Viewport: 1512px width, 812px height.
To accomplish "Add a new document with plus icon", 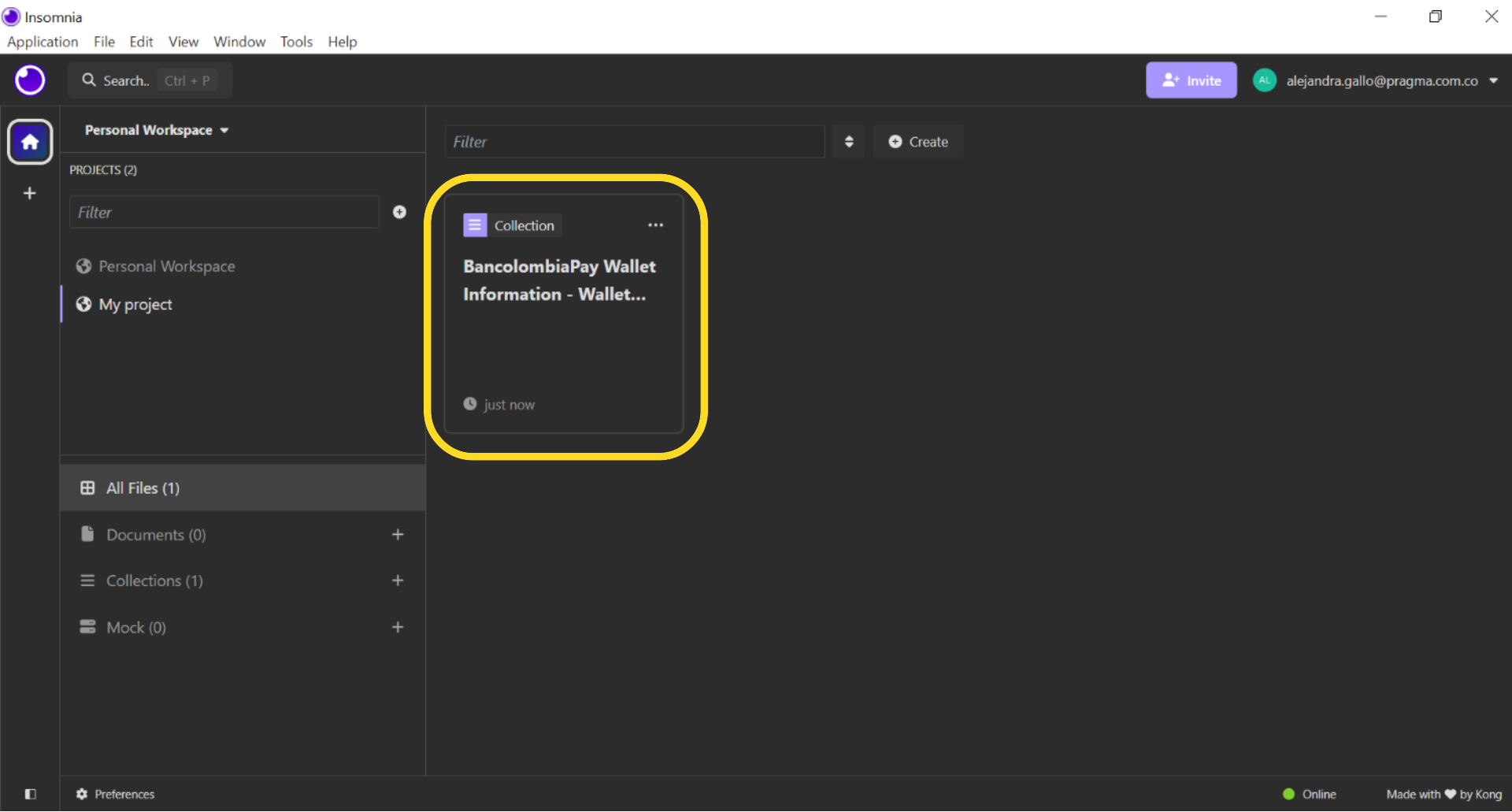I will tap(398, 535).
